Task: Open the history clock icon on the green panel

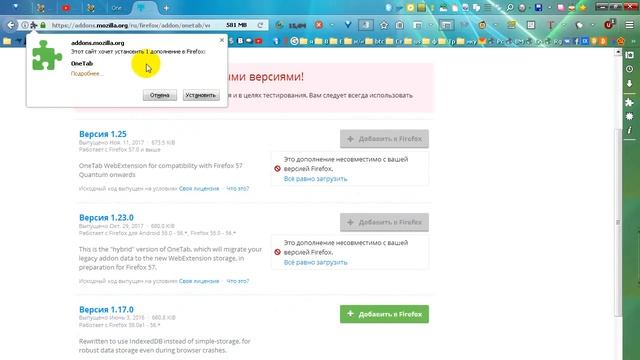Action: tap(629, 69)
